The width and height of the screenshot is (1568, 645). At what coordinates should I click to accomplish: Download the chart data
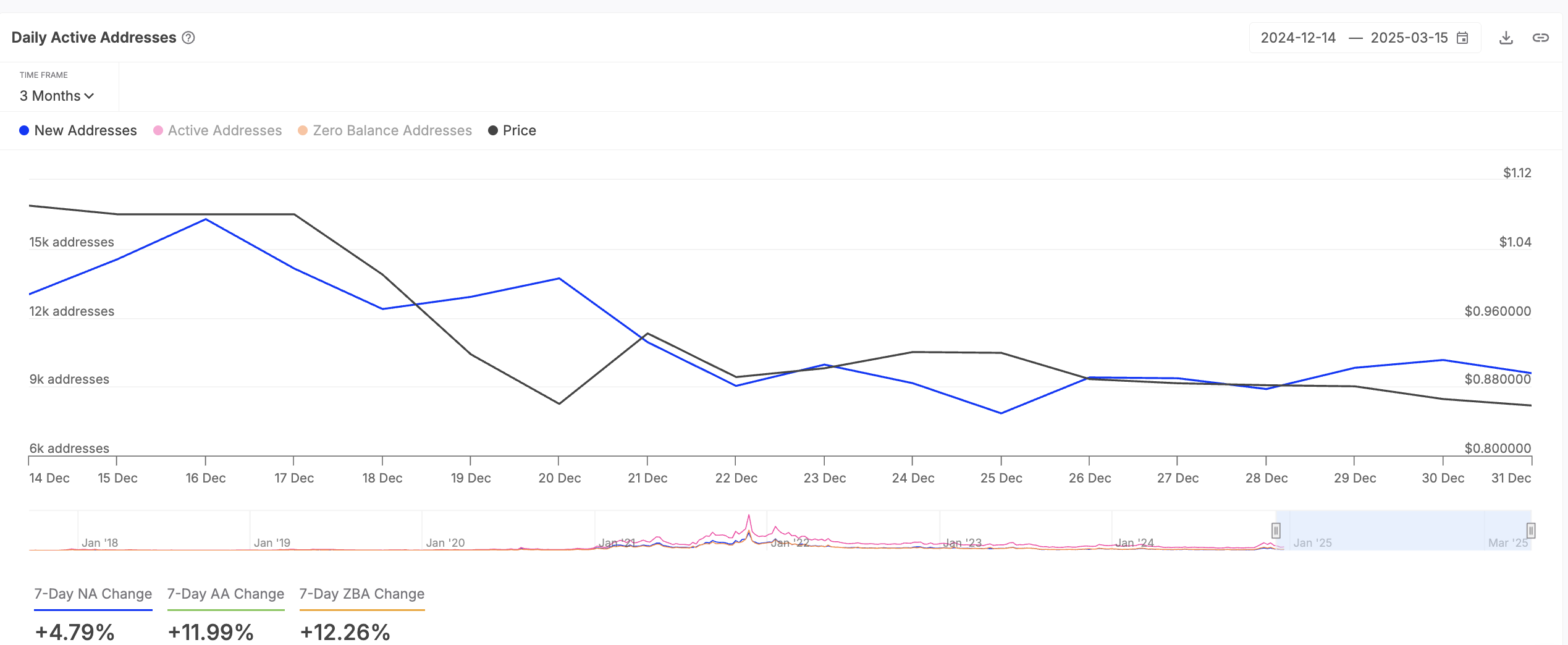tap(1506, 38)
